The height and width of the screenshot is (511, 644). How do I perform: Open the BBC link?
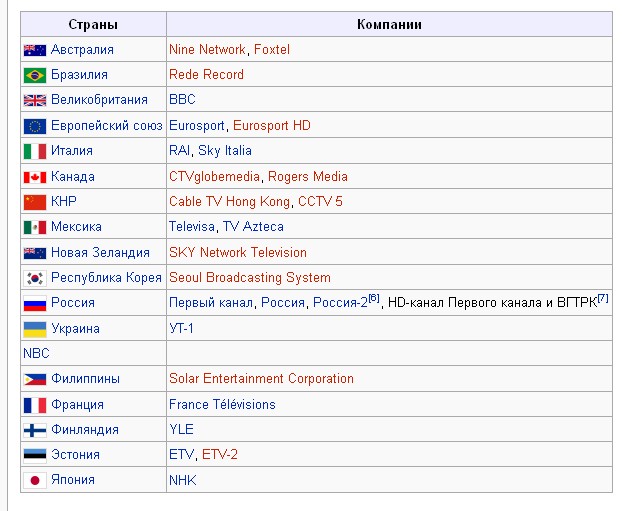tap(182, 100)
